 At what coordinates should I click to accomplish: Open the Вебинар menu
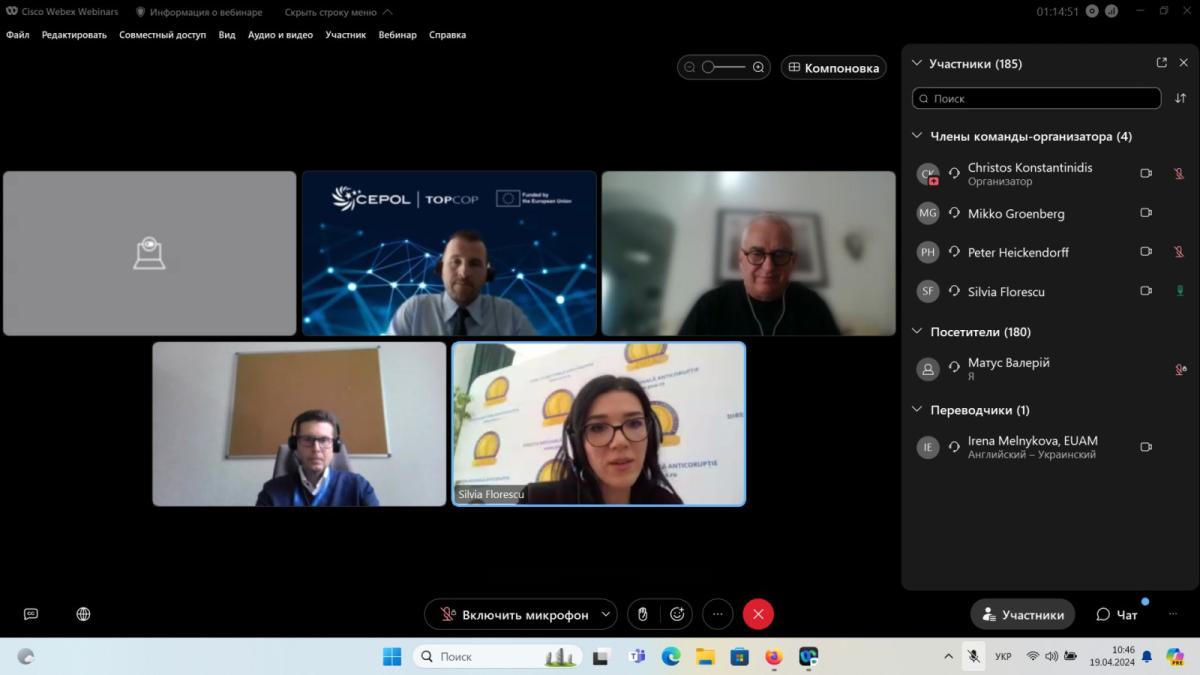[397, 35]
